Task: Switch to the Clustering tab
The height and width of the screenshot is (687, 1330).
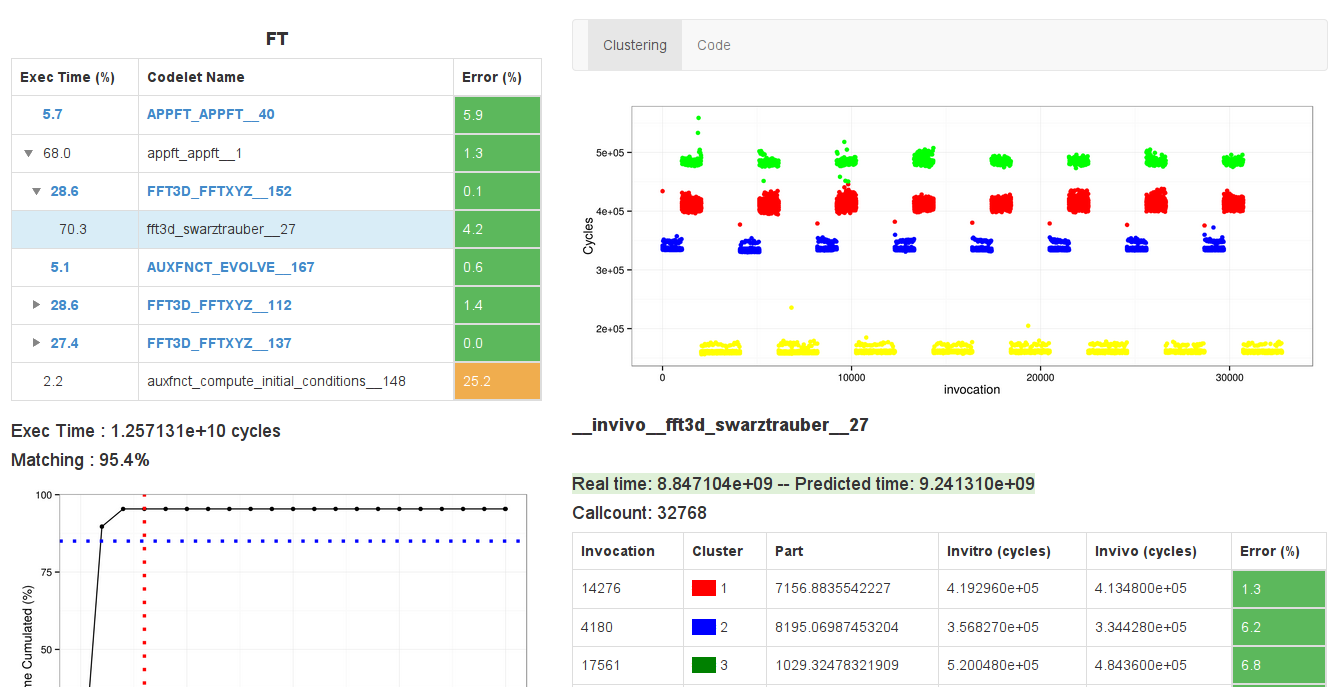Action: click(635, 45)
